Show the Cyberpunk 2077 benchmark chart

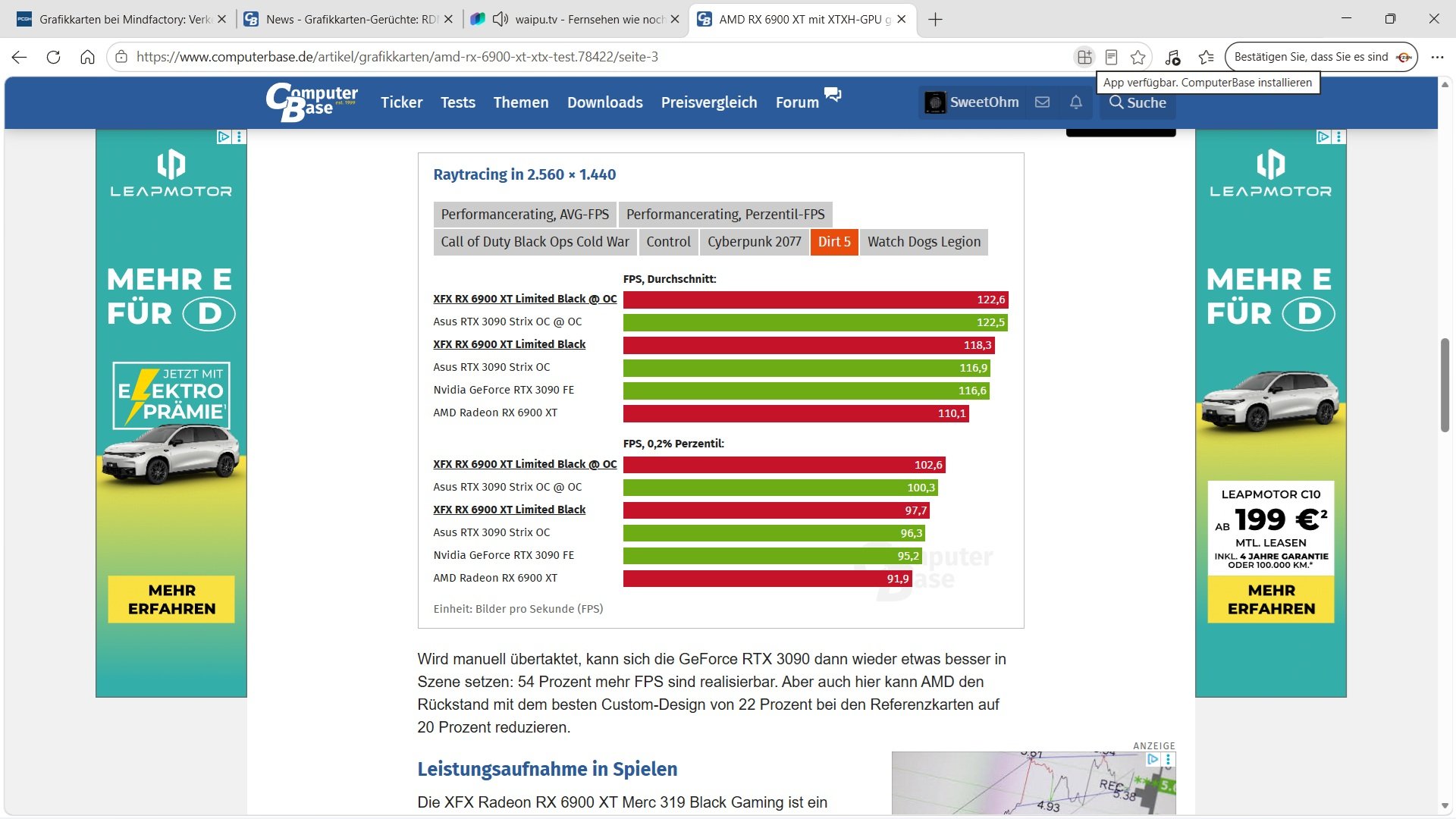(755, 242)
